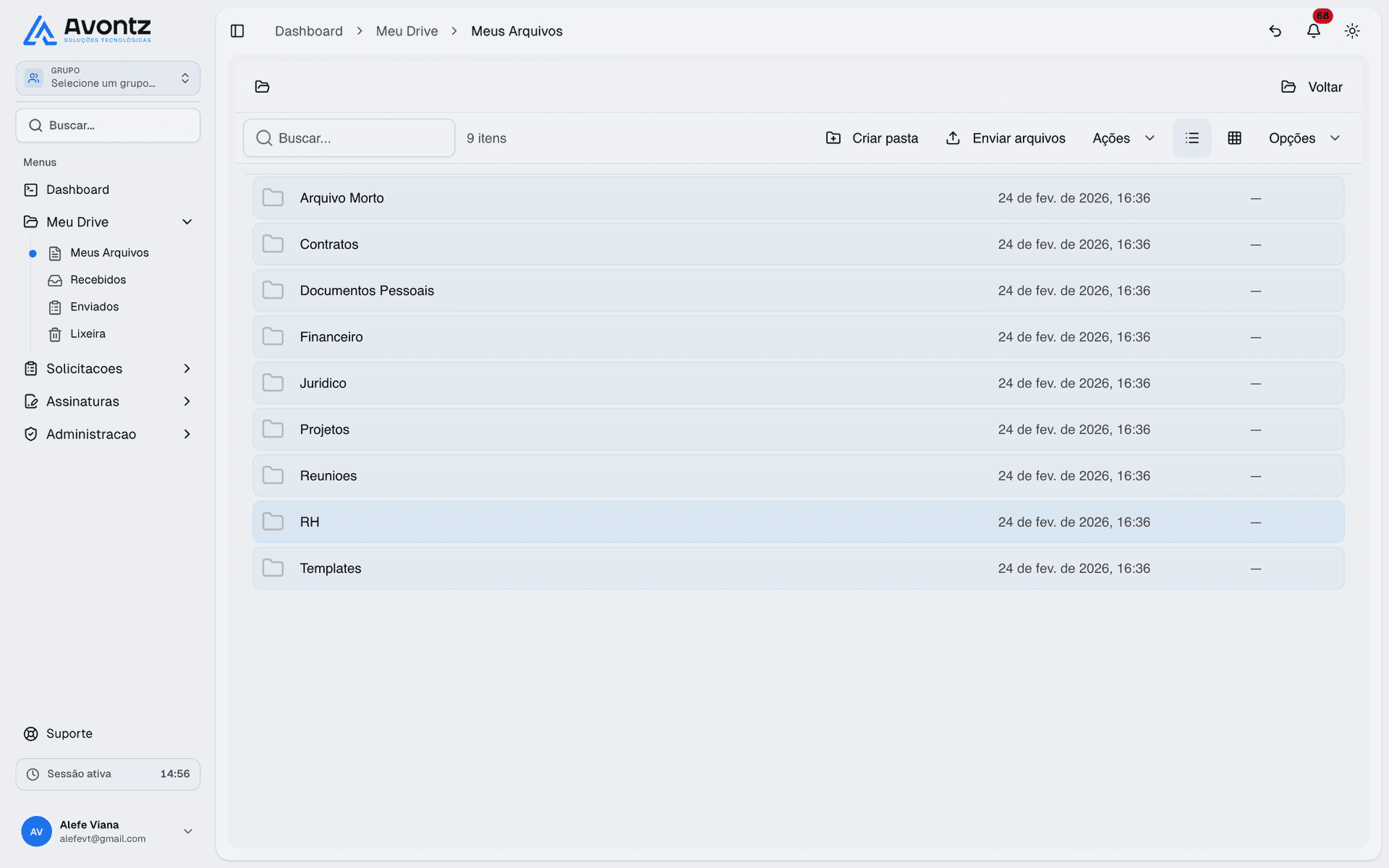Toggle the sidebar panel icon
Viewport: 1389px width, 868px height.
pos(237,31)
